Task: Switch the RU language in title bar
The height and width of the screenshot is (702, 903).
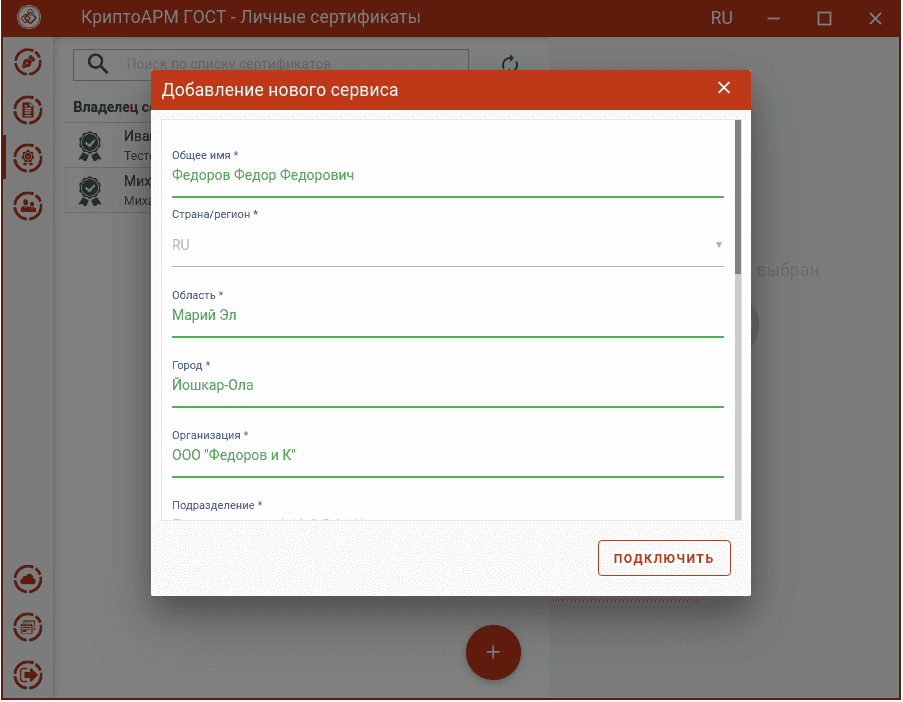Action: 721,18
